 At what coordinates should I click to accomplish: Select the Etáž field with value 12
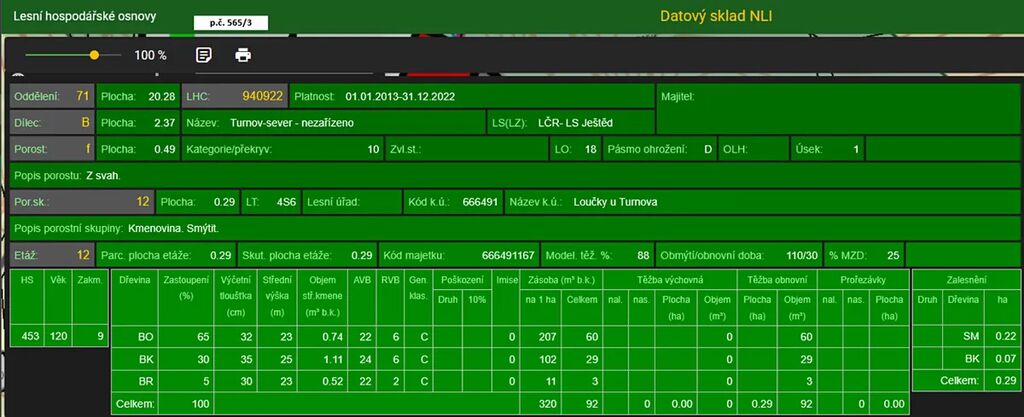[52, 255]
